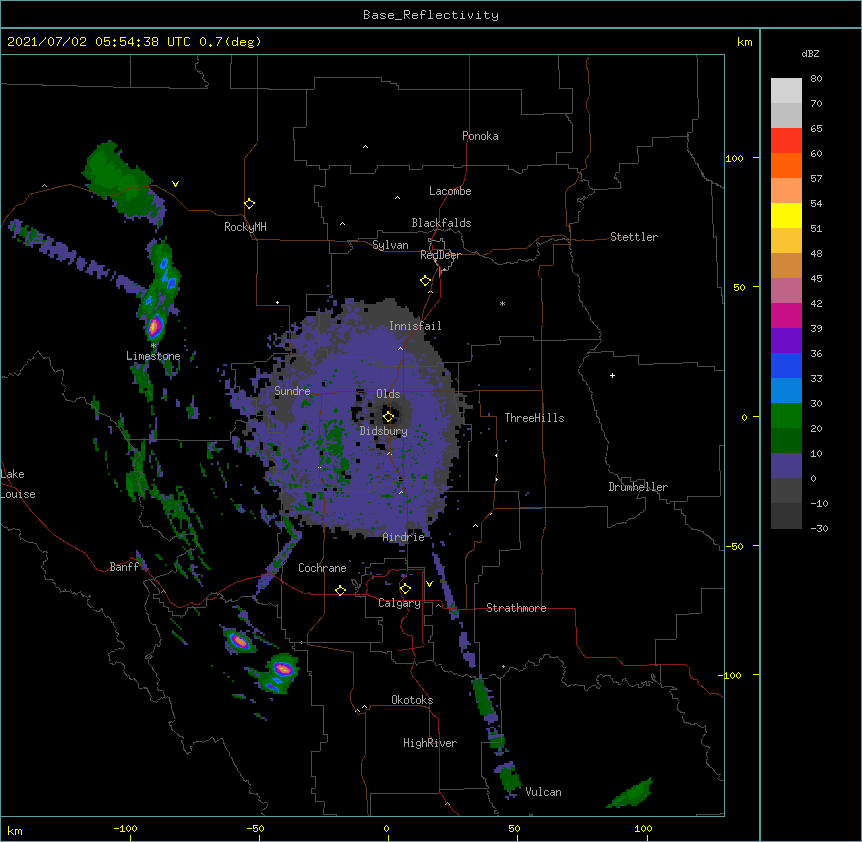
Task: Select the bright green 20-30 dBZ legend swatch
Action: 786,416
